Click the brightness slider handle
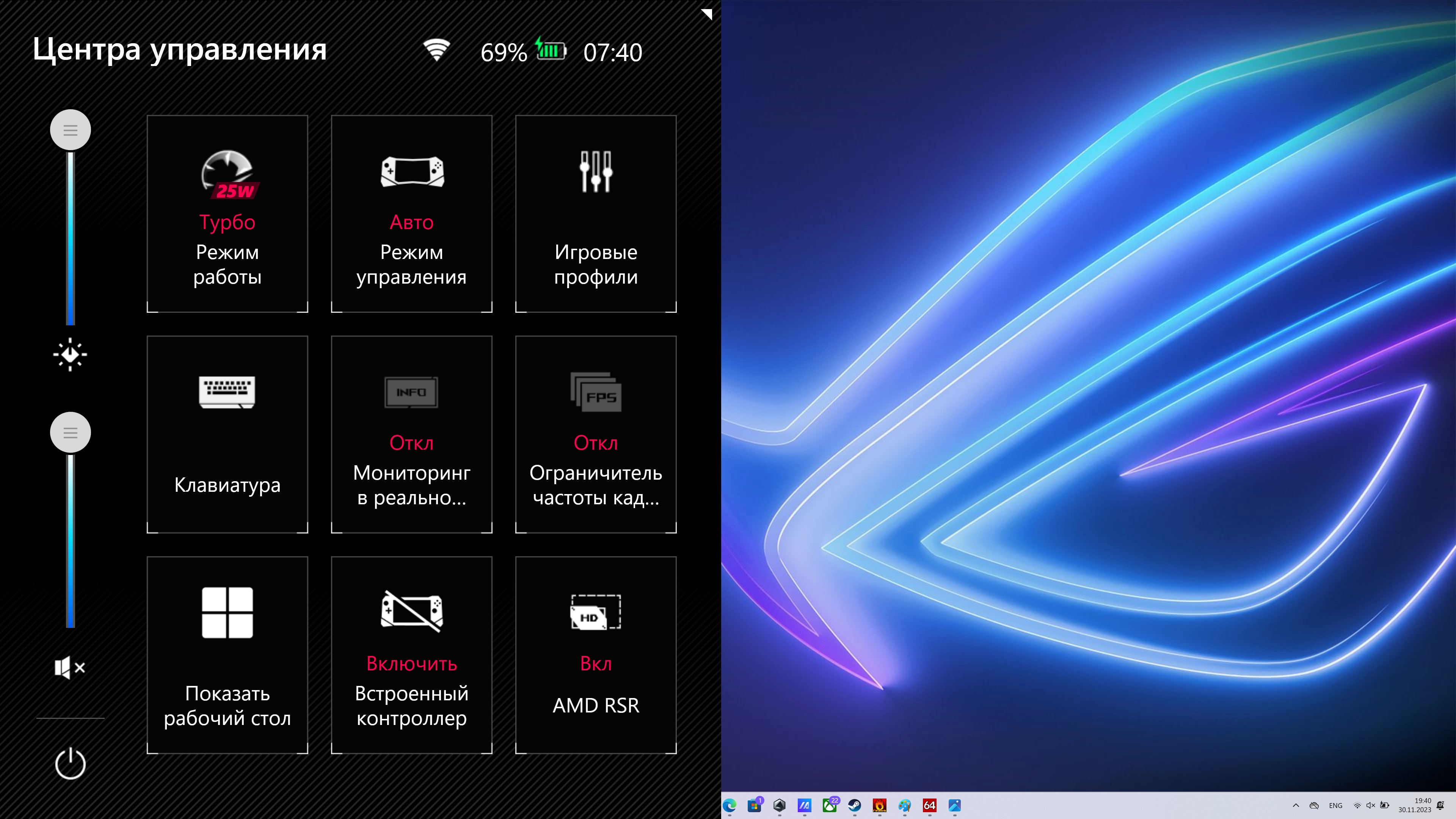The height and width of the screenshot is (819, 1456). (x=70, y=130)
